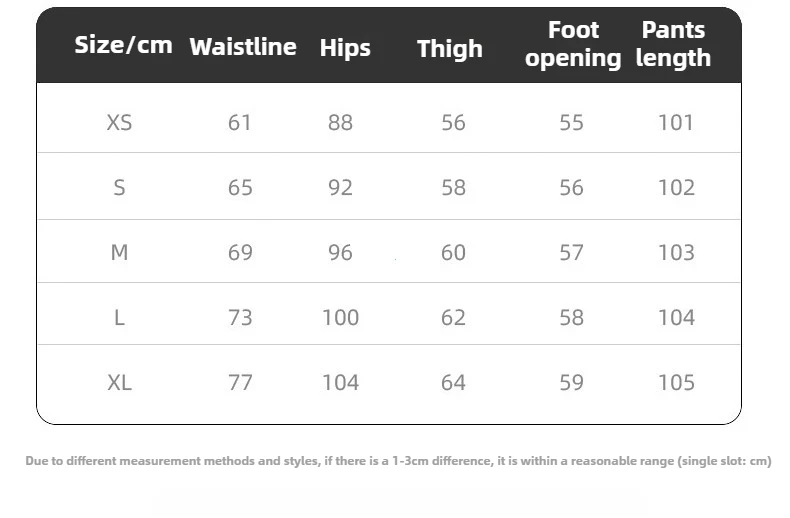Select waistline value 77 in XL row
Screen dimensions: 790x518
[x=240, y=383]
